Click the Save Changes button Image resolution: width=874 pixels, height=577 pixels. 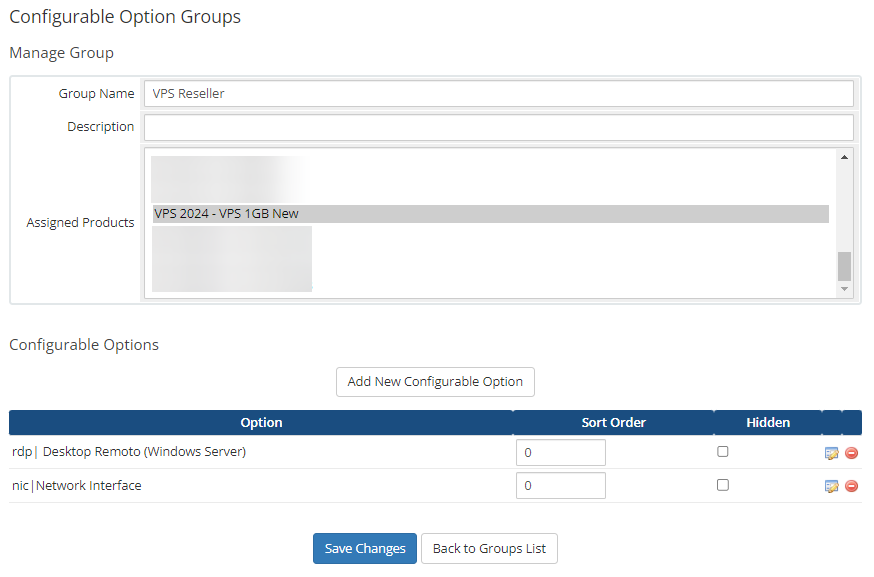tap(365, 549)
